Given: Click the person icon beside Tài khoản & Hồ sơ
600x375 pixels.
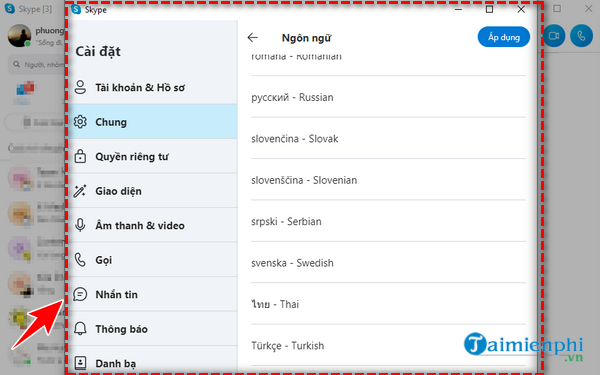Looking at the screenshot, I should coord(80,87).
